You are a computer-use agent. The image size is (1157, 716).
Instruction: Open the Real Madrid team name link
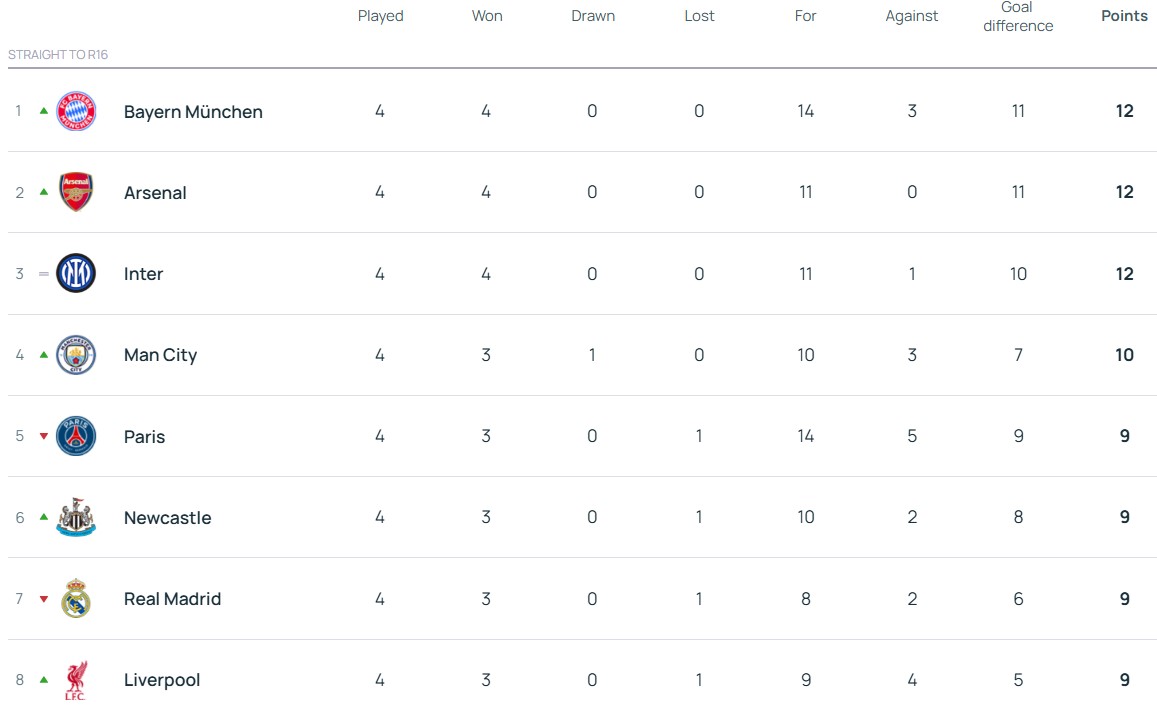[x=172, y=599]
